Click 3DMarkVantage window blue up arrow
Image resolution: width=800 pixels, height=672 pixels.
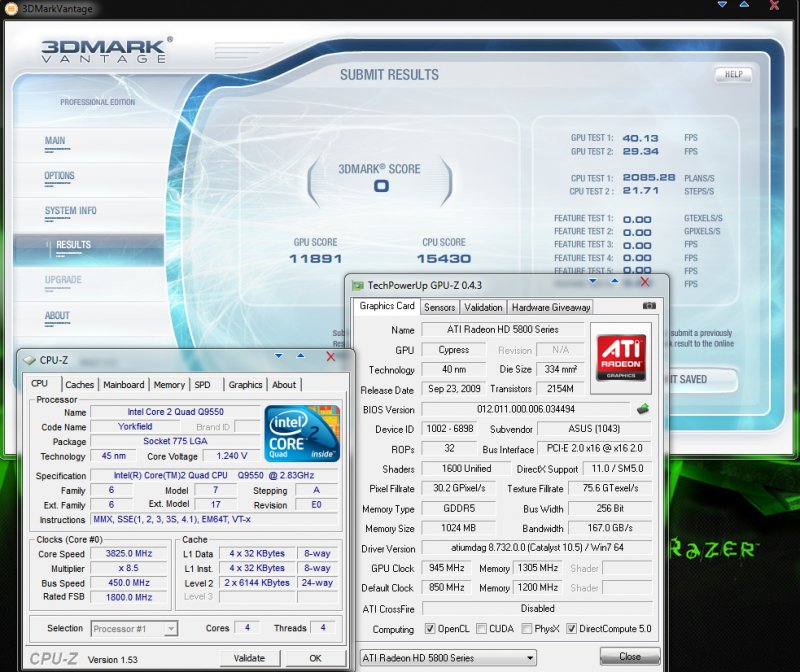(x=744, y=4)
